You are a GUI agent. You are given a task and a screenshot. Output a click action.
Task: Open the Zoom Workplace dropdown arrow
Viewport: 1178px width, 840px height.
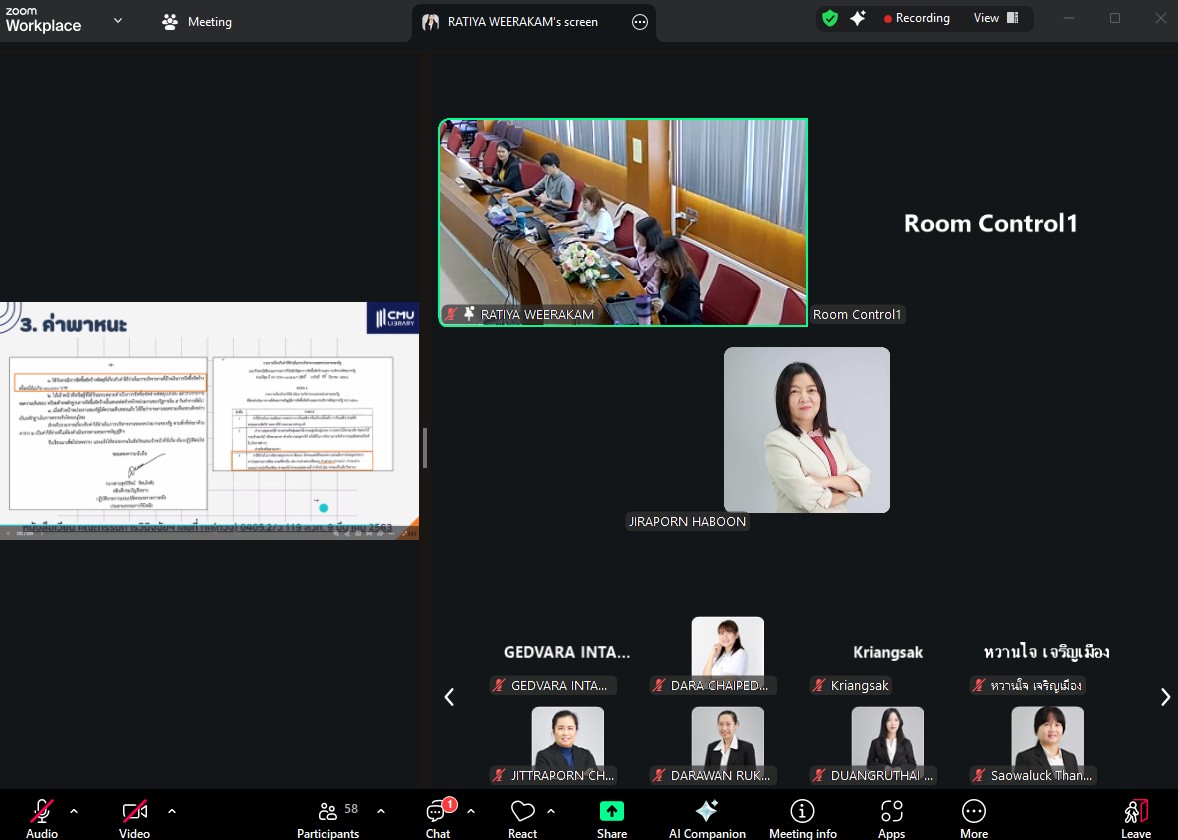(118, 21)
